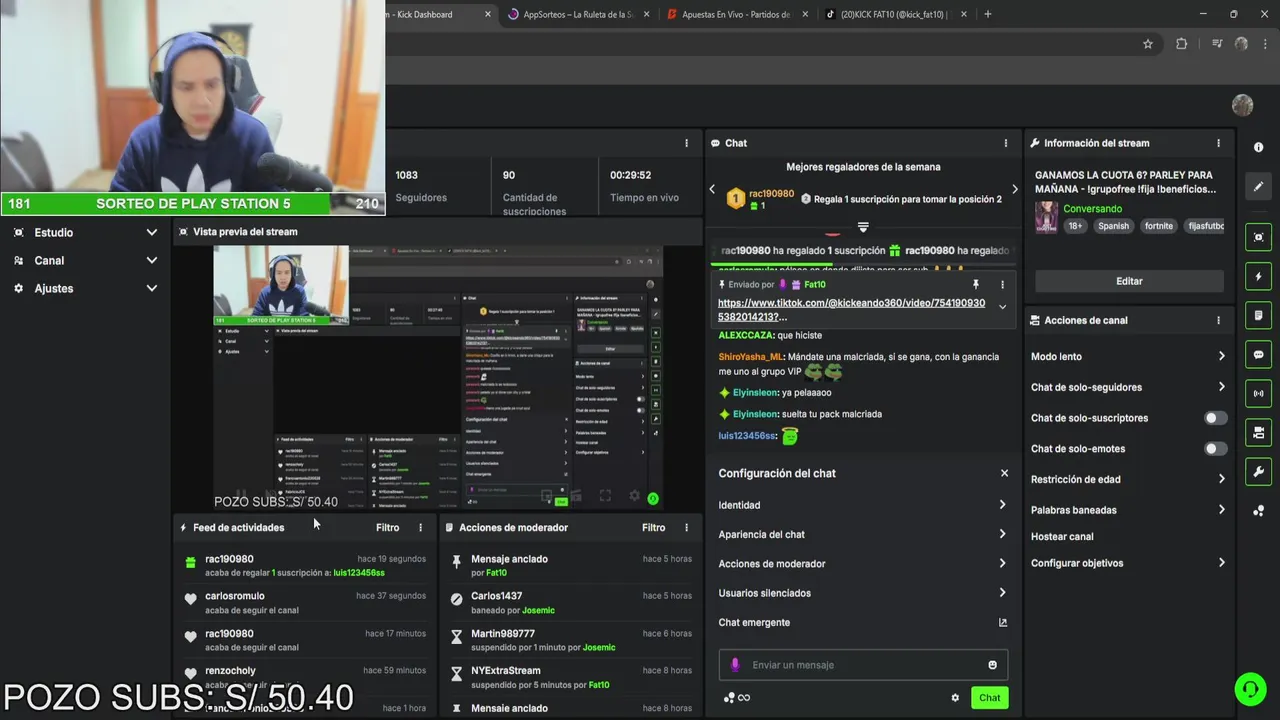Show previous top gifter with left arrow
This screenshot has height=720, width=1280.
[x=712, y=189]
